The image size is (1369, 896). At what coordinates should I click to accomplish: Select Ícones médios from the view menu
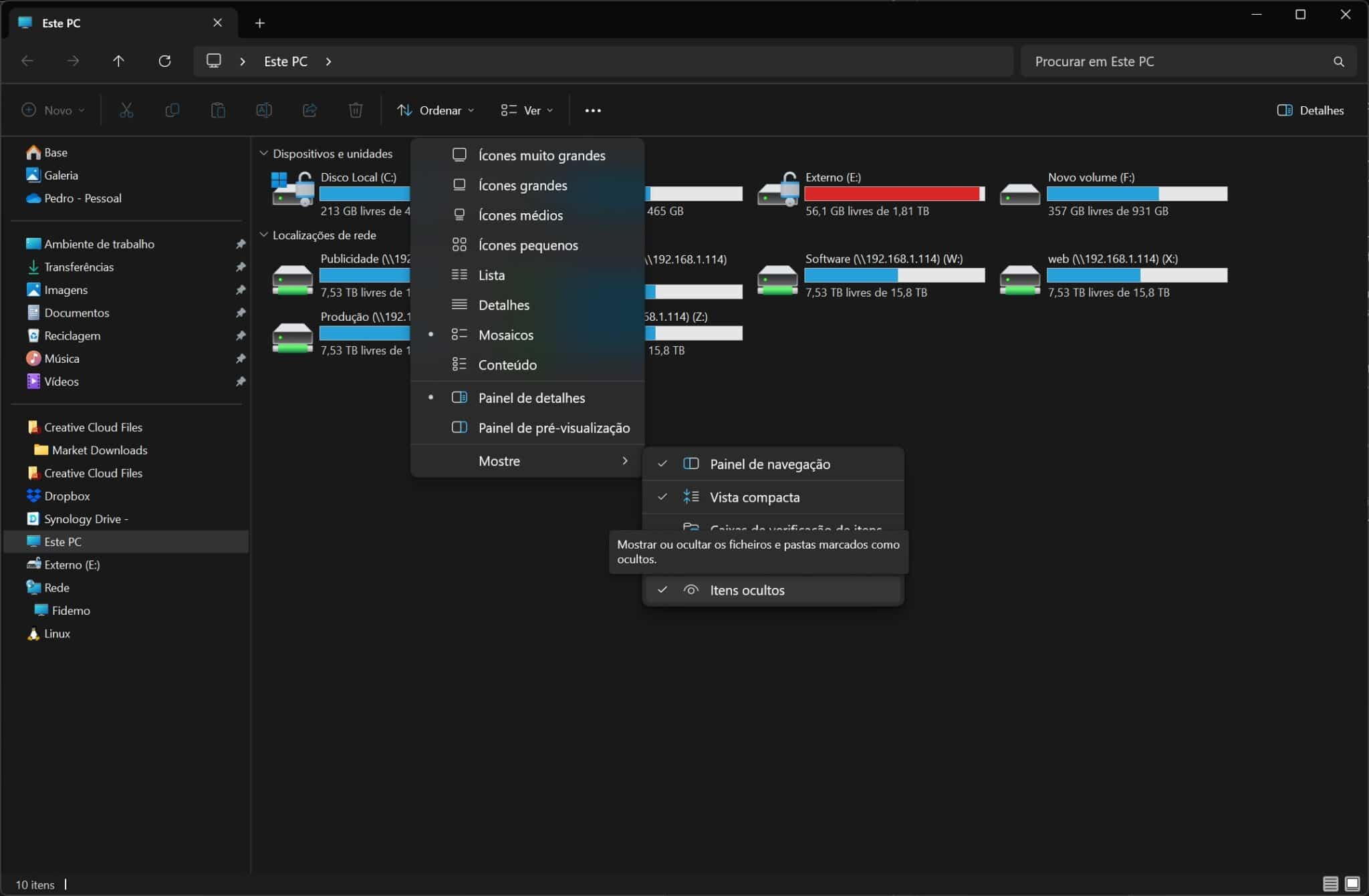520,216
